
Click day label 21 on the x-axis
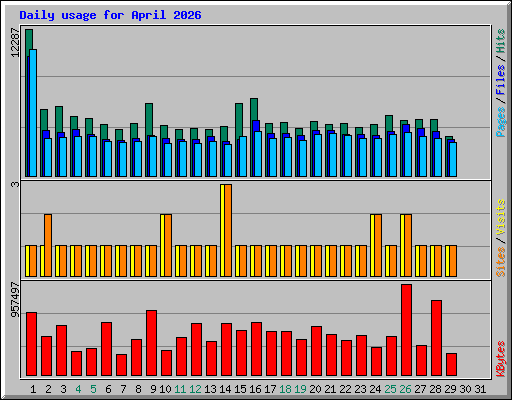(x=330, y=389)
